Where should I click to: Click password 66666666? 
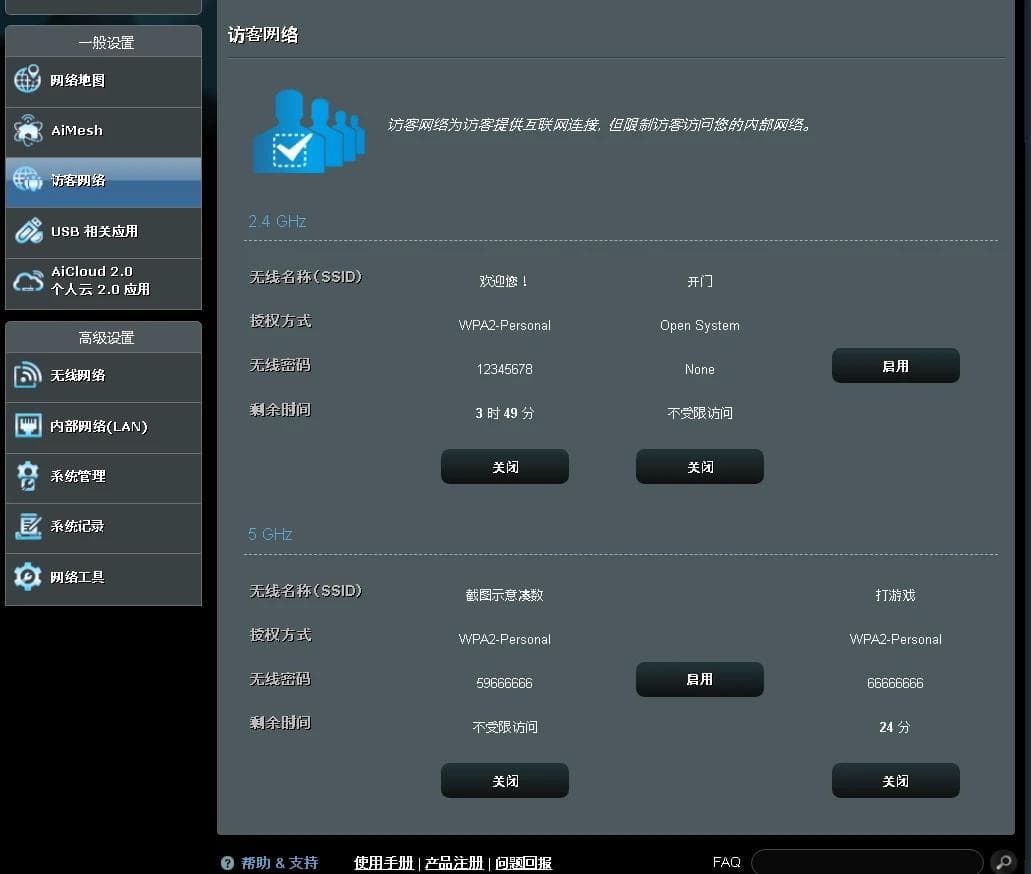coord(895,683)
